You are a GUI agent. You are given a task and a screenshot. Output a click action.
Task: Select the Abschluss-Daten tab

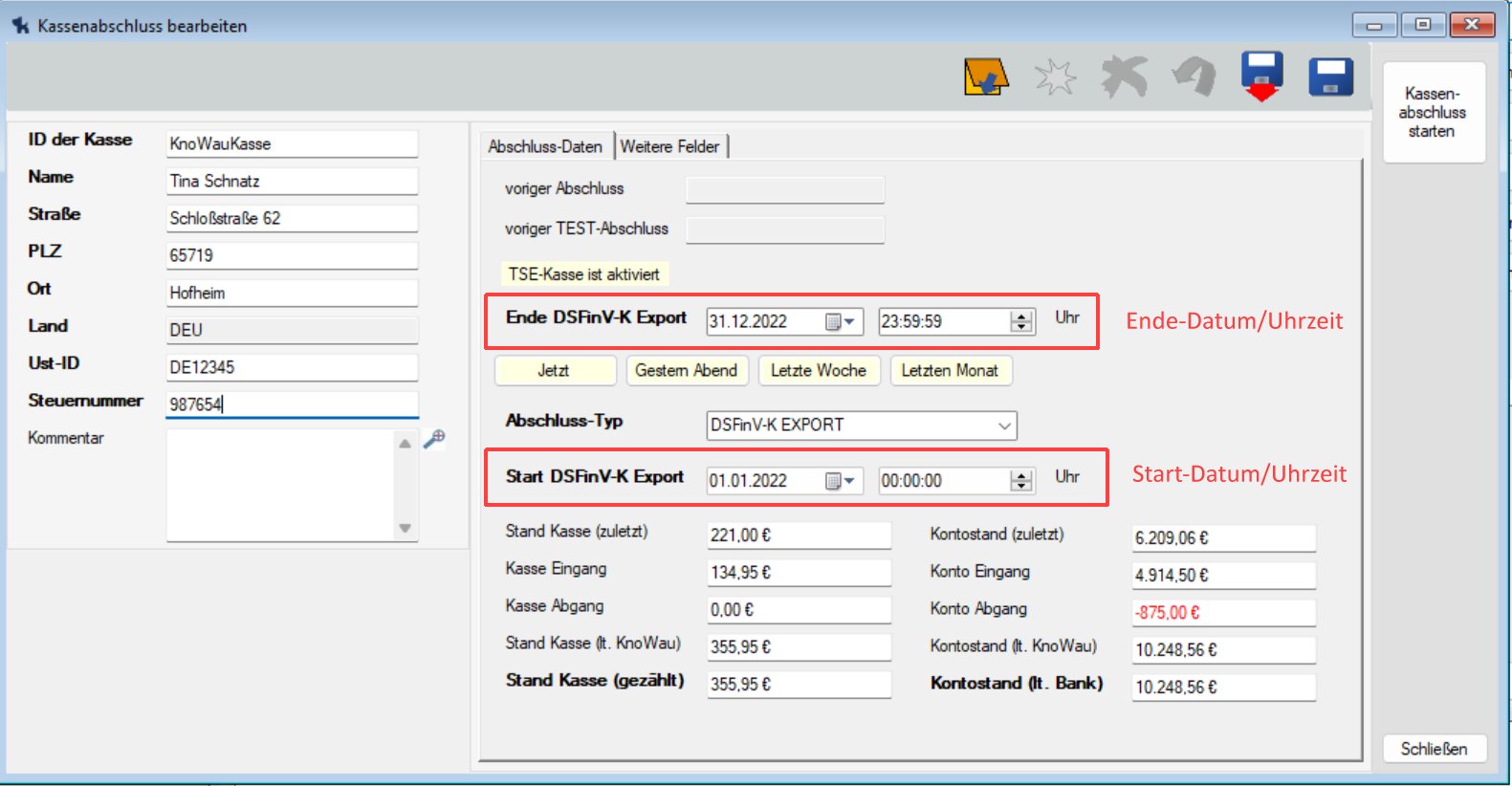pyautogui.click(x=545, y=146)
